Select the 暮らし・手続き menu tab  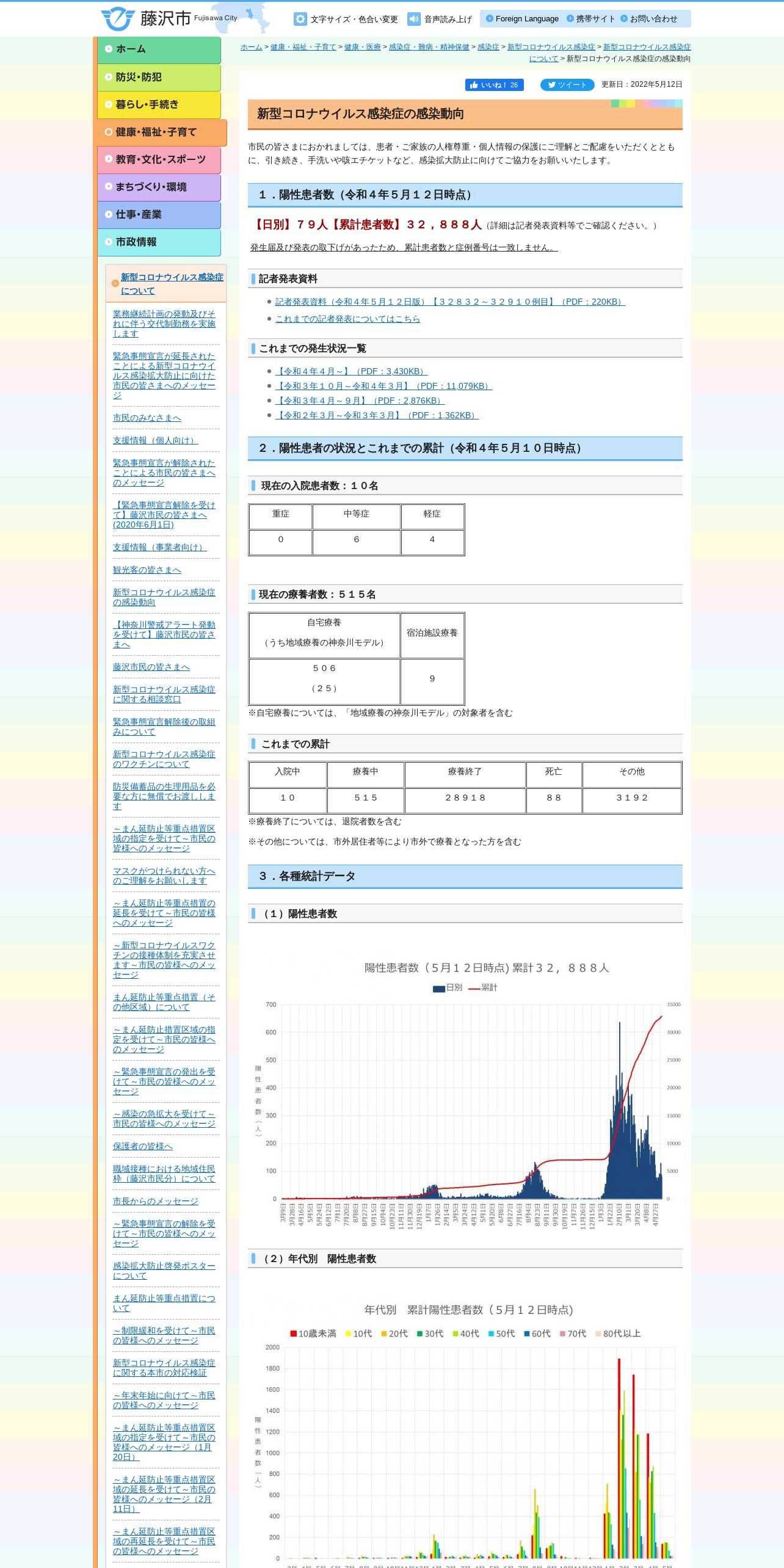click(159, 104)
